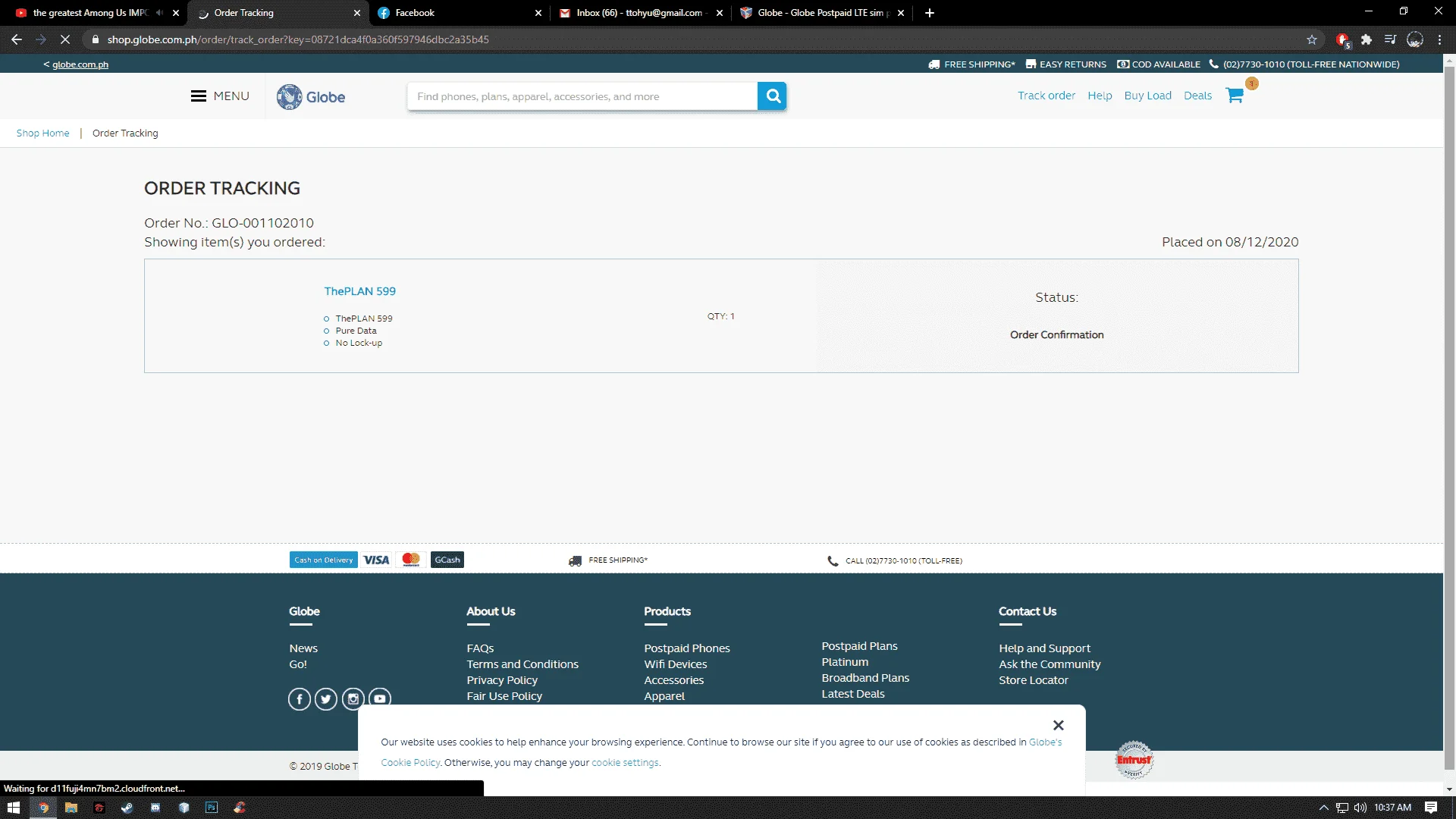Open Broadband Plans footer link

[x=865, y=678]
